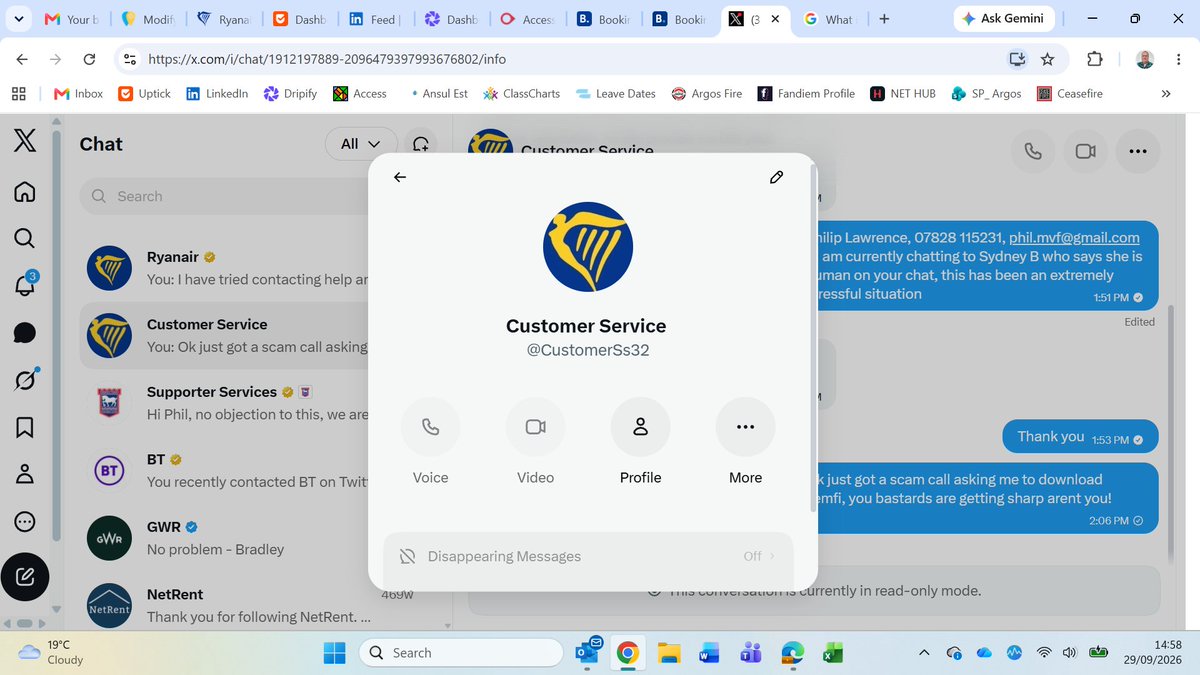Open Outlook from taskbar
Image resolution: width=1200 pixels, height=675 pixels.
(588, 652)
